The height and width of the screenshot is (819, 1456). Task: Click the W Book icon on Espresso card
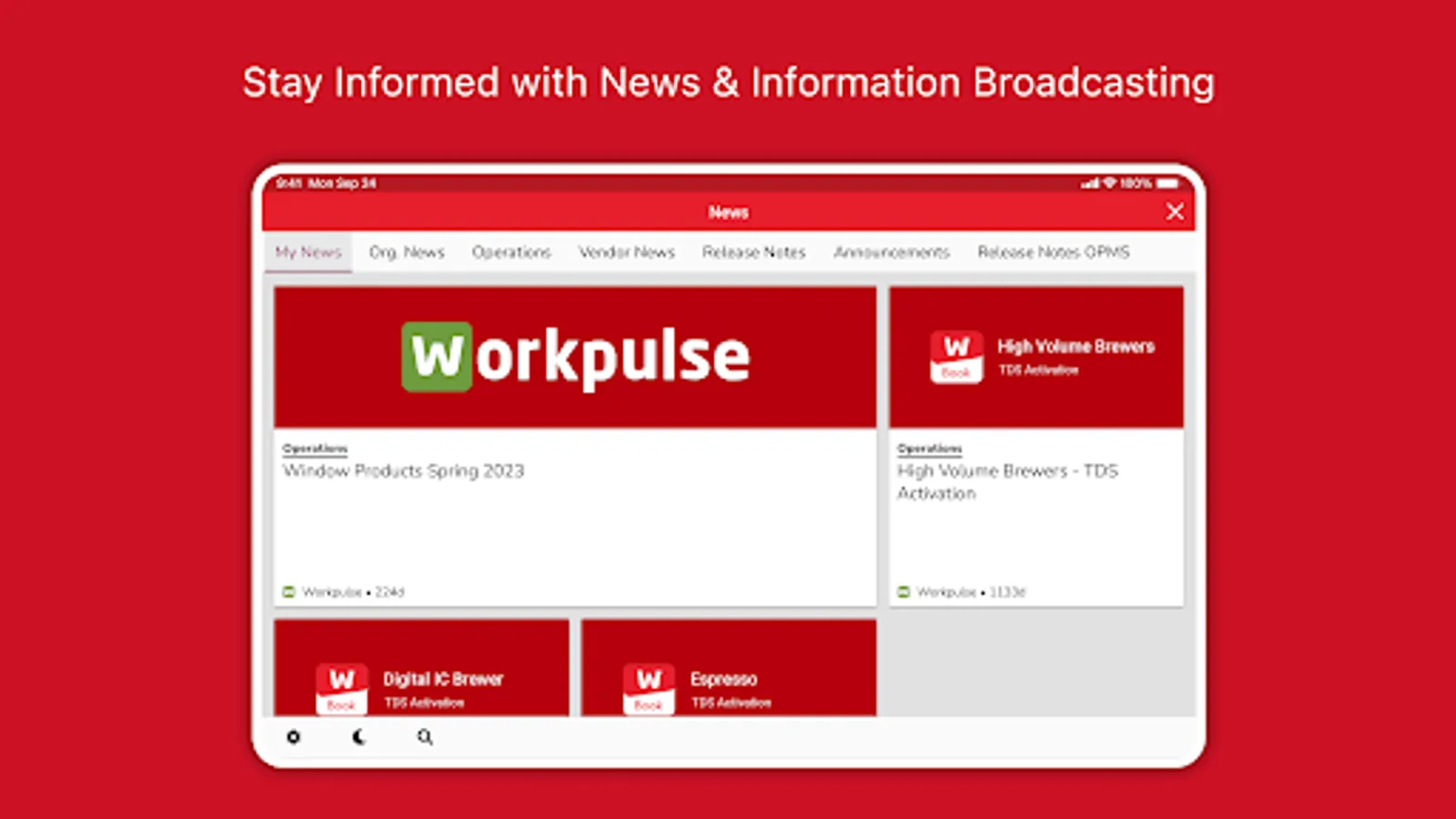649,689
